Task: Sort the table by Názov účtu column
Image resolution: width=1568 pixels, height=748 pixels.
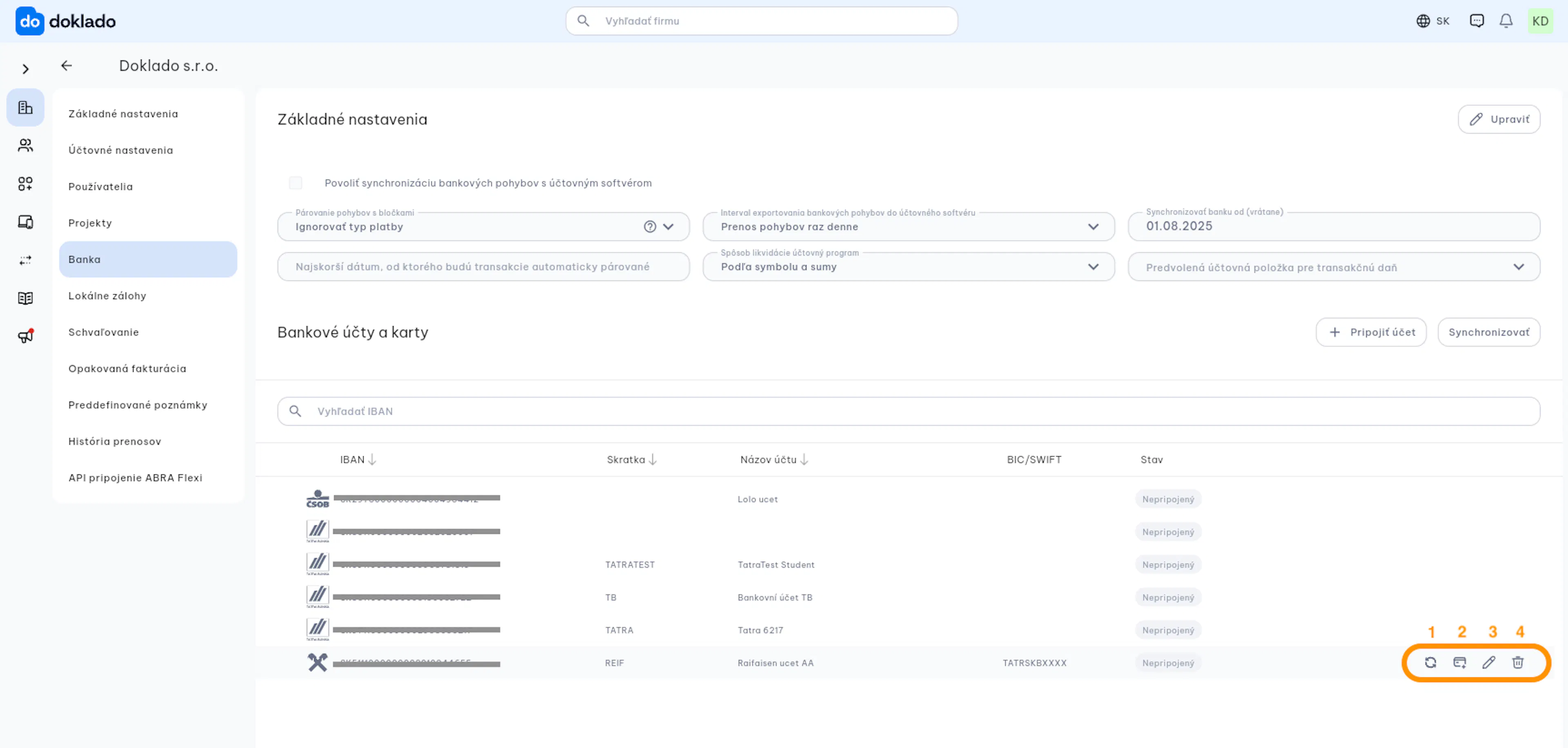Action: coord(774,460)
